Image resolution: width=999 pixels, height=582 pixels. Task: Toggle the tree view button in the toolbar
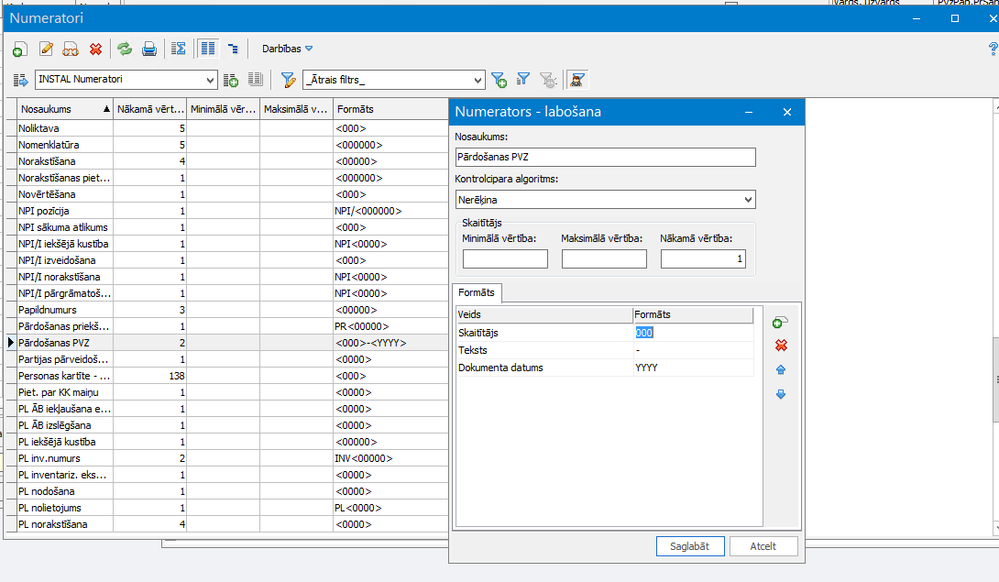tap(233, 49)
